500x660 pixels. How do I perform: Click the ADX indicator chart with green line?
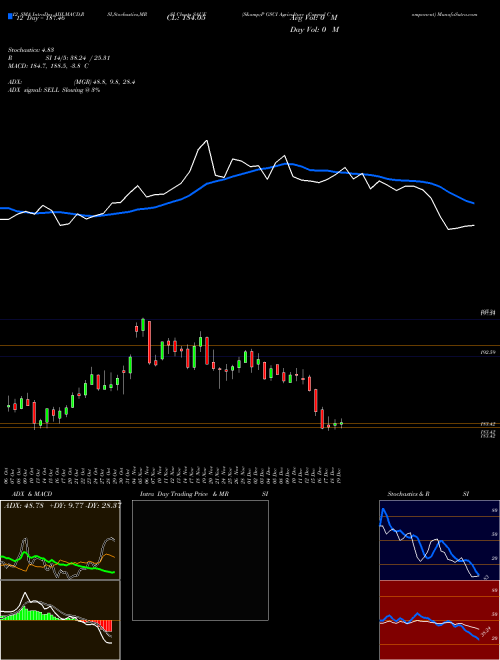point(60,540)
